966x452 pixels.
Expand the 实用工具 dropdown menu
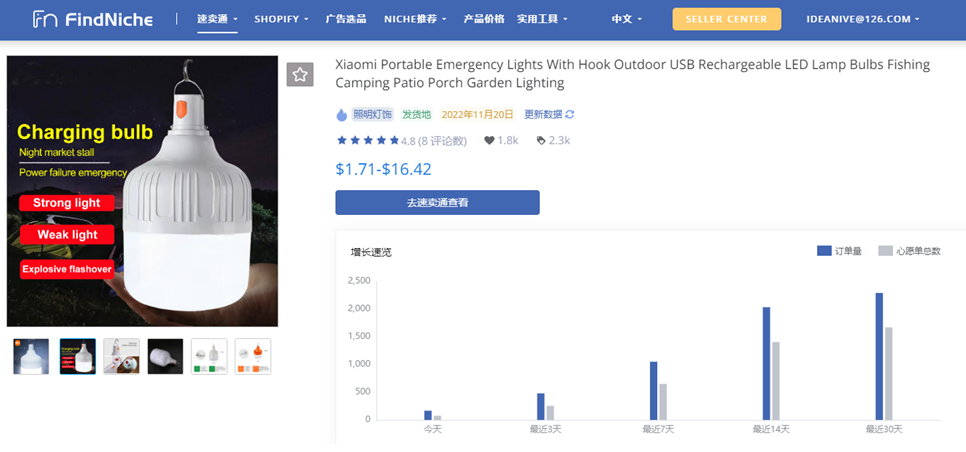[x=542, y=19]
